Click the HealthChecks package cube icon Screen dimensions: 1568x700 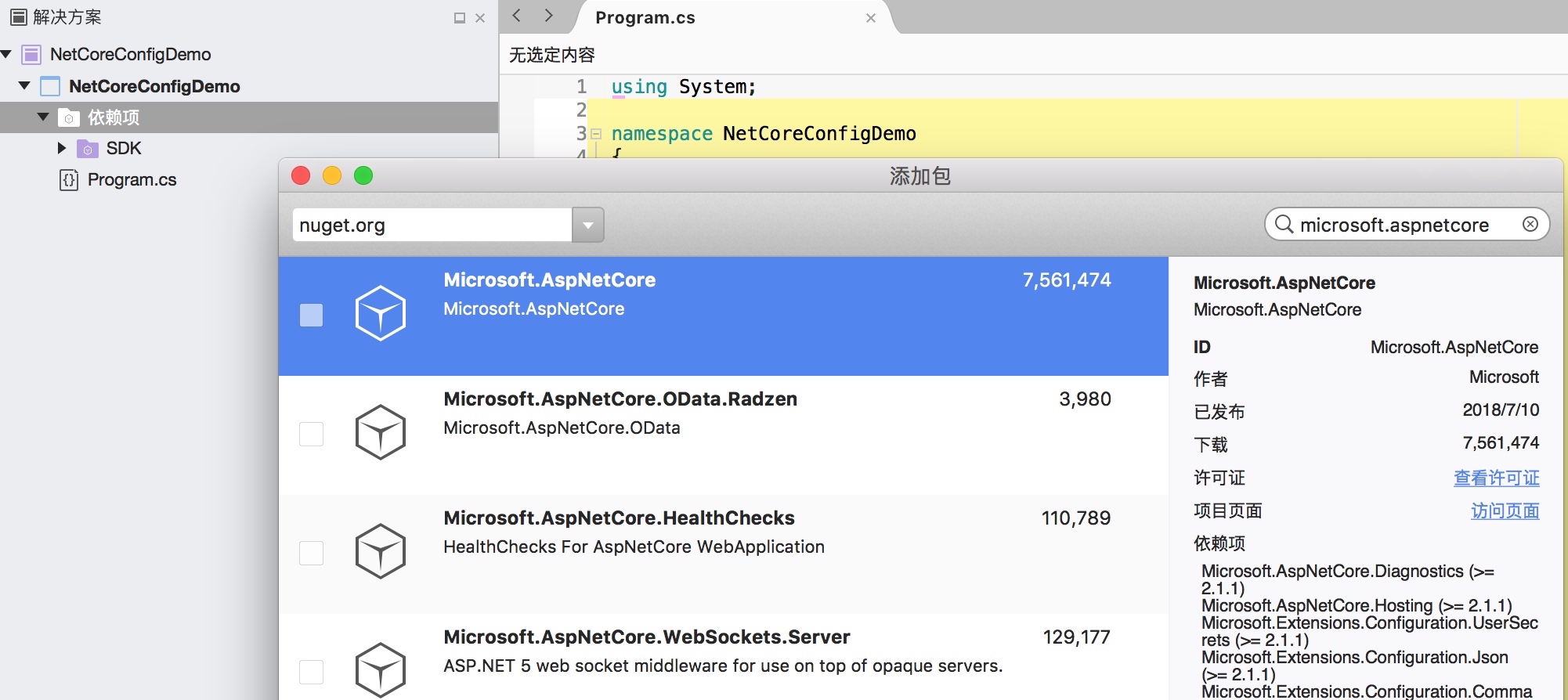pyautogui.click(x=380, y=551)
